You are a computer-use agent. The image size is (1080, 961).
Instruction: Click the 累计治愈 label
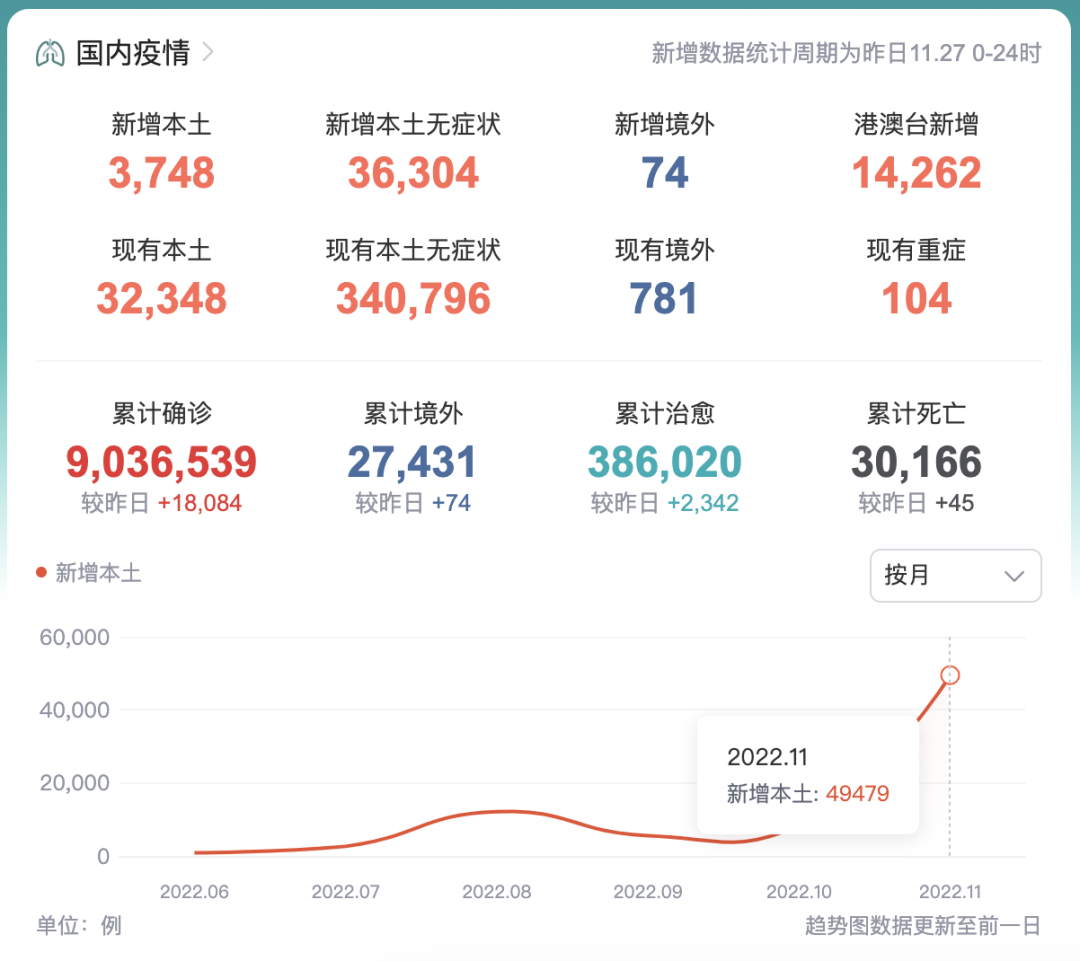664,413
